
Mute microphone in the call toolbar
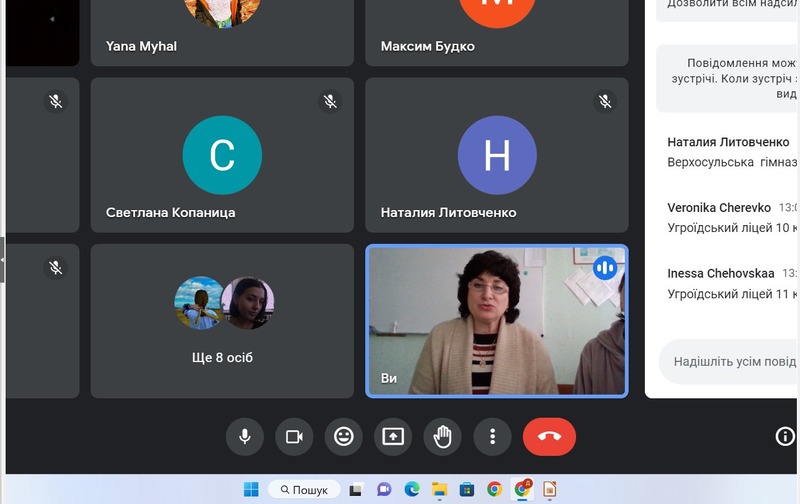pos(244,436)
